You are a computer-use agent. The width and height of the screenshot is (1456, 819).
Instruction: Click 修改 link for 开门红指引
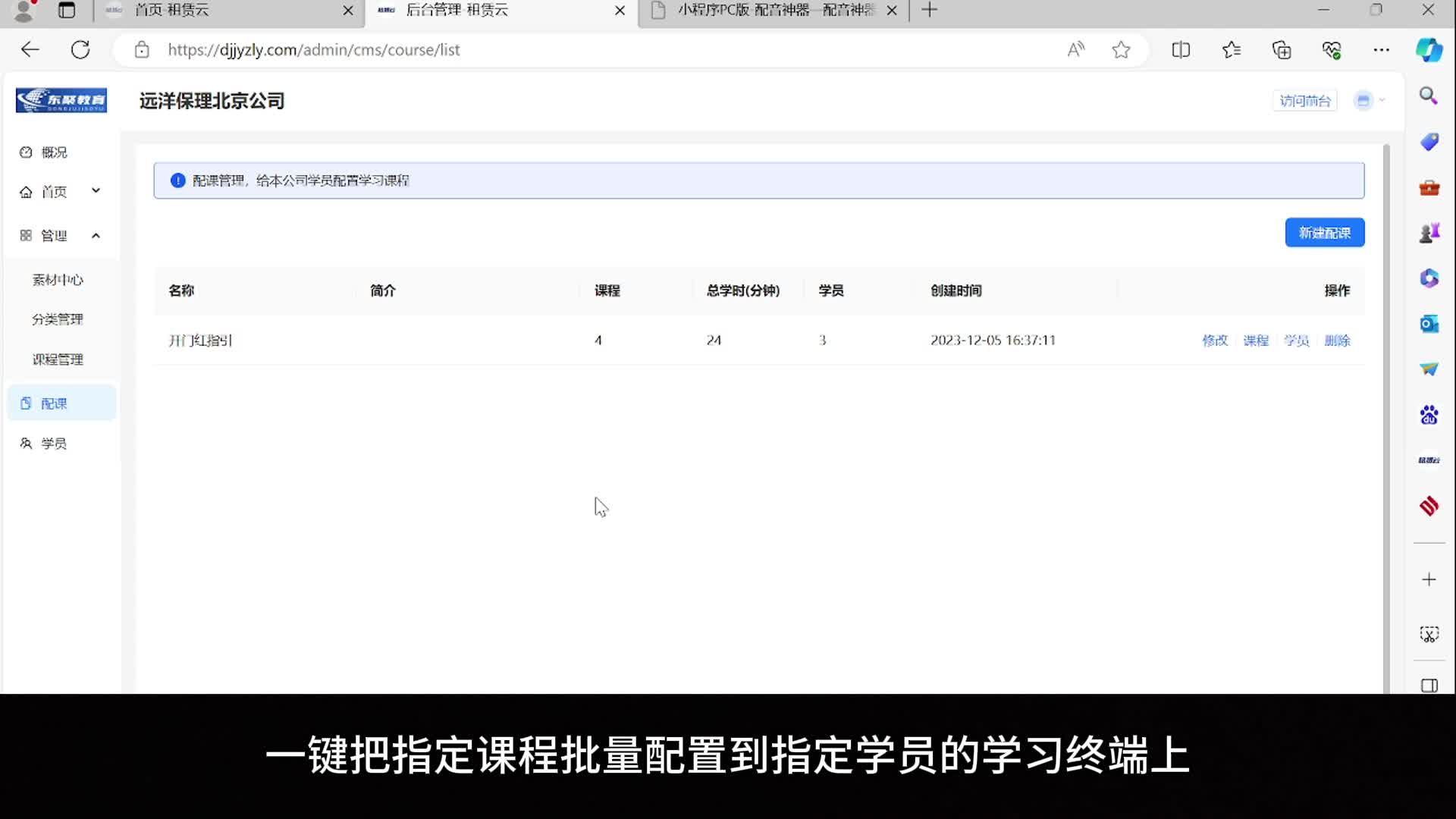click(1214, 340)
